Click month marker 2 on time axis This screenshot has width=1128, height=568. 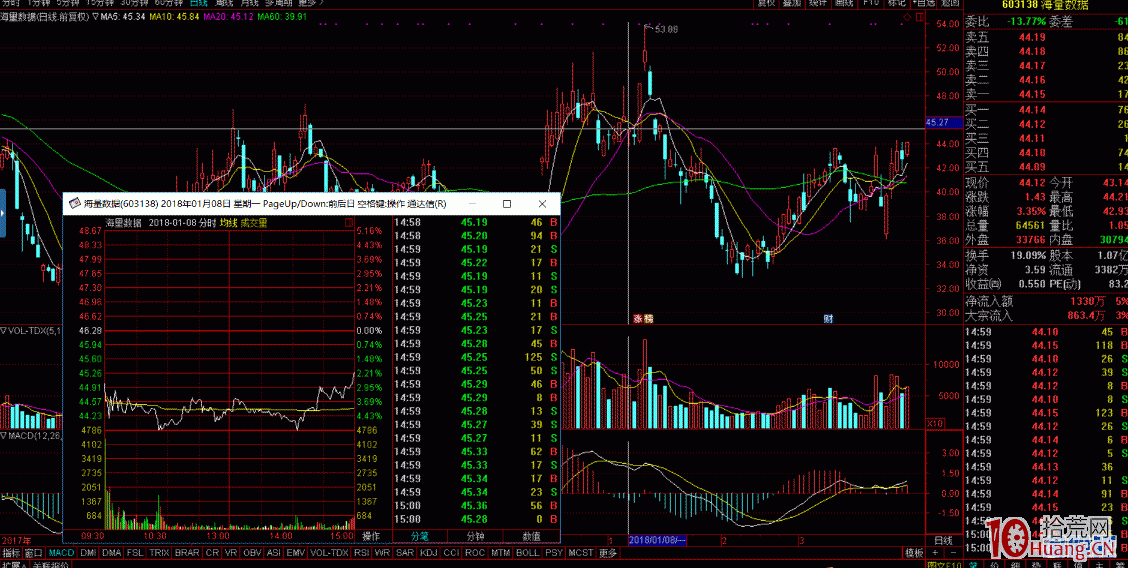coord(724,539)
